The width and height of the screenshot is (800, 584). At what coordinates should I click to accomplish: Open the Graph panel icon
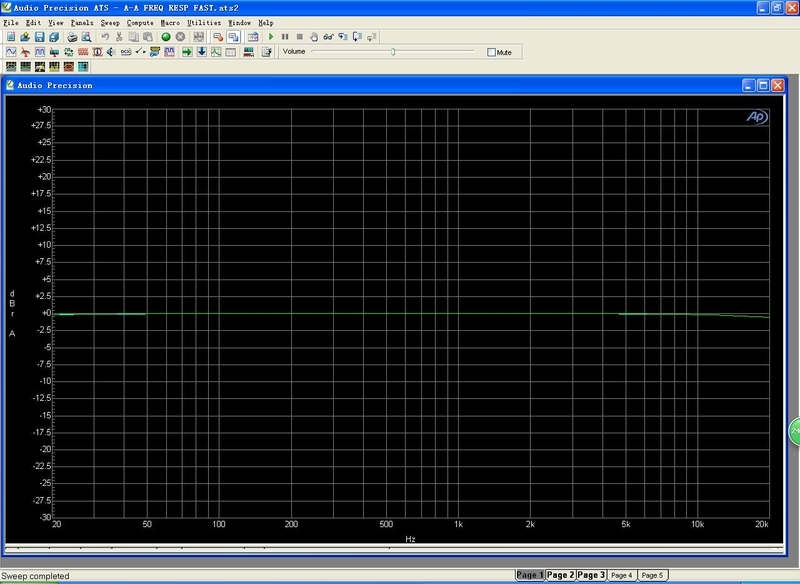click(216, 52)
